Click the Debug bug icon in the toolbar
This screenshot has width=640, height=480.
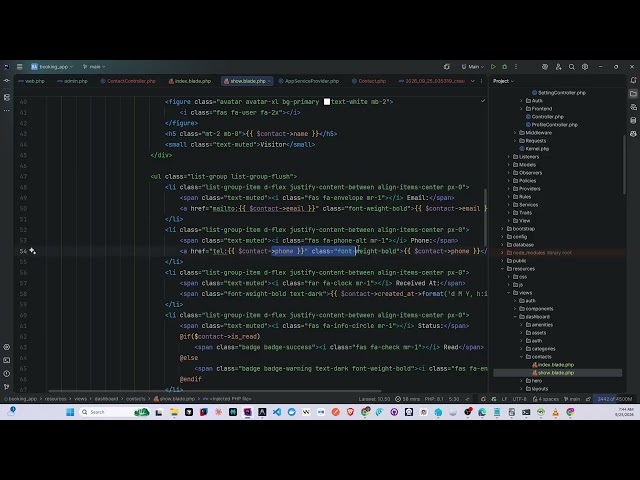pyautogui.click(x=504, y=67)
